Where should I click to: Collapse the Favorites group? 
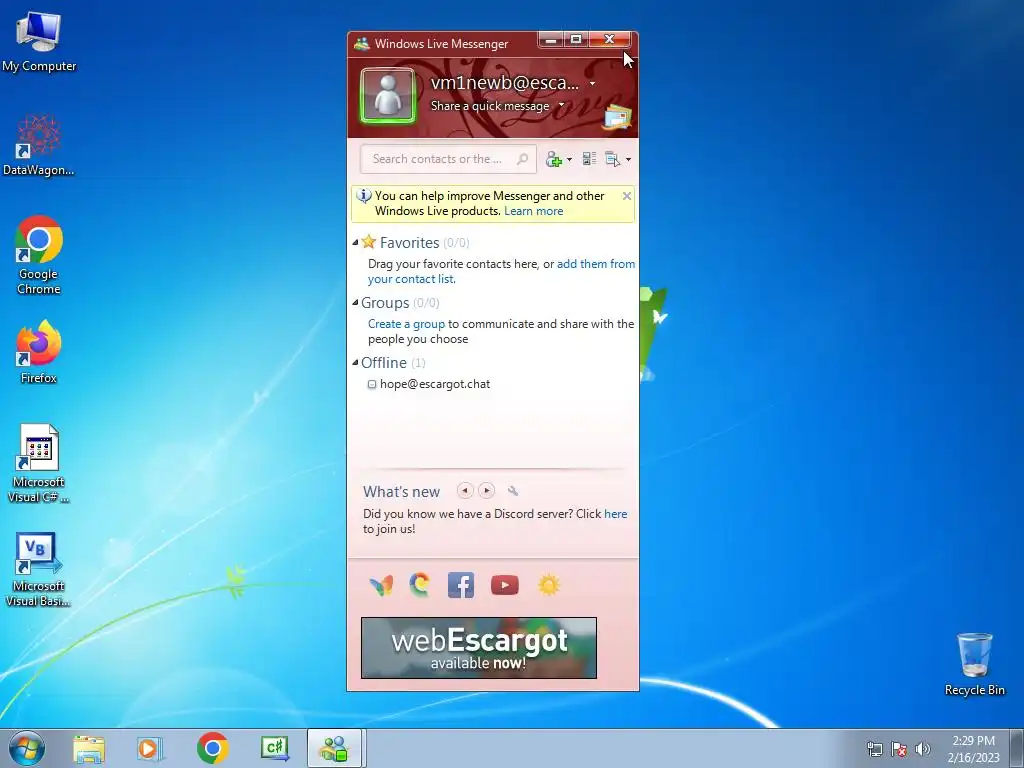(355, 242)
